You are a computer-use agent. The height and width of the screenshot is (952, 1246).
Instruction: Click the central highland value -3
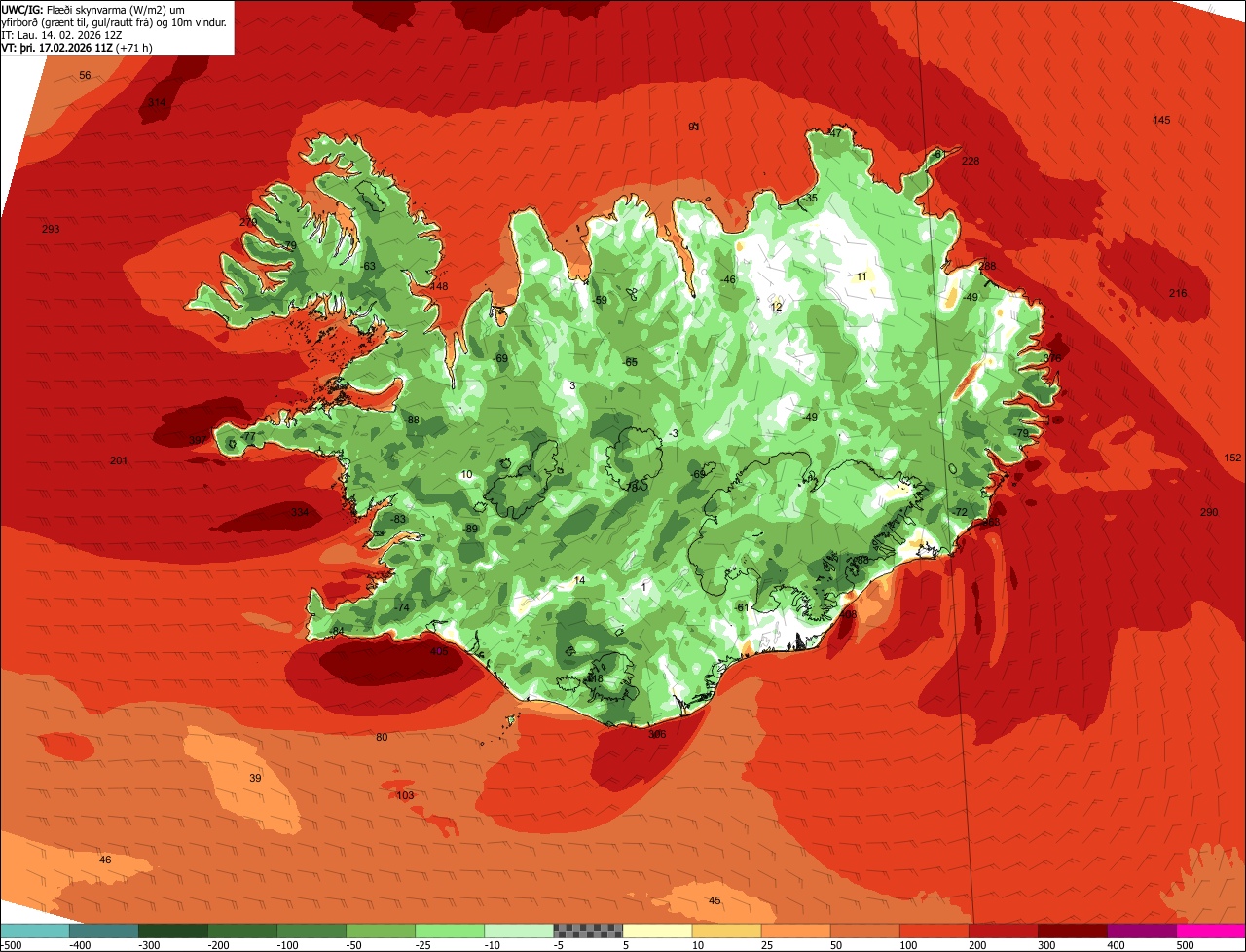[x=672, y=433]
